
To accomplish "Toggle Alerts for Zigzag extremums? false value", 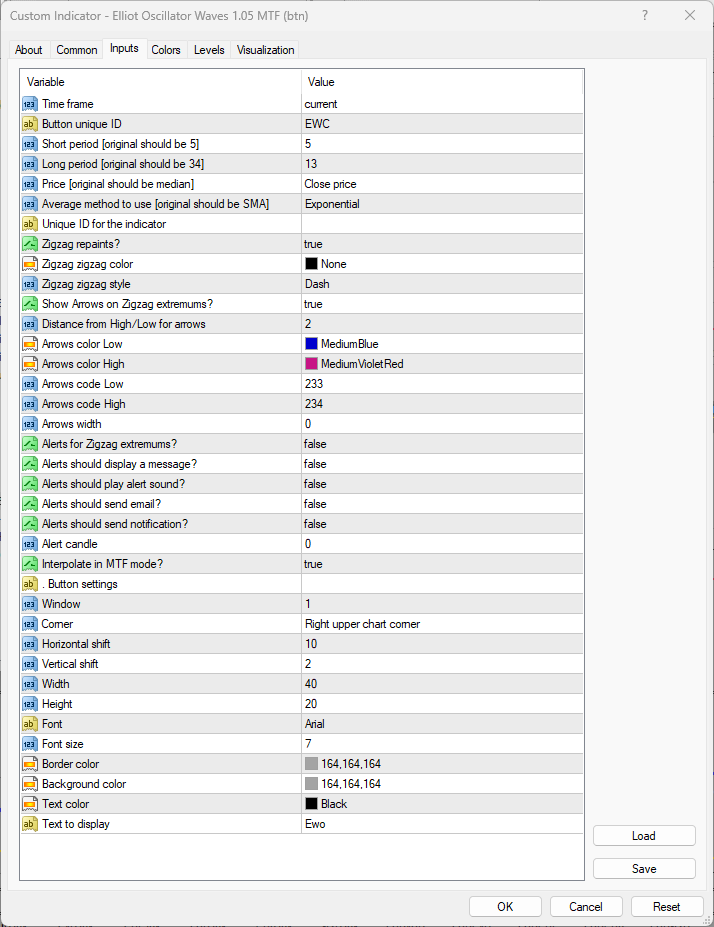I will click(x=442, y=444).
